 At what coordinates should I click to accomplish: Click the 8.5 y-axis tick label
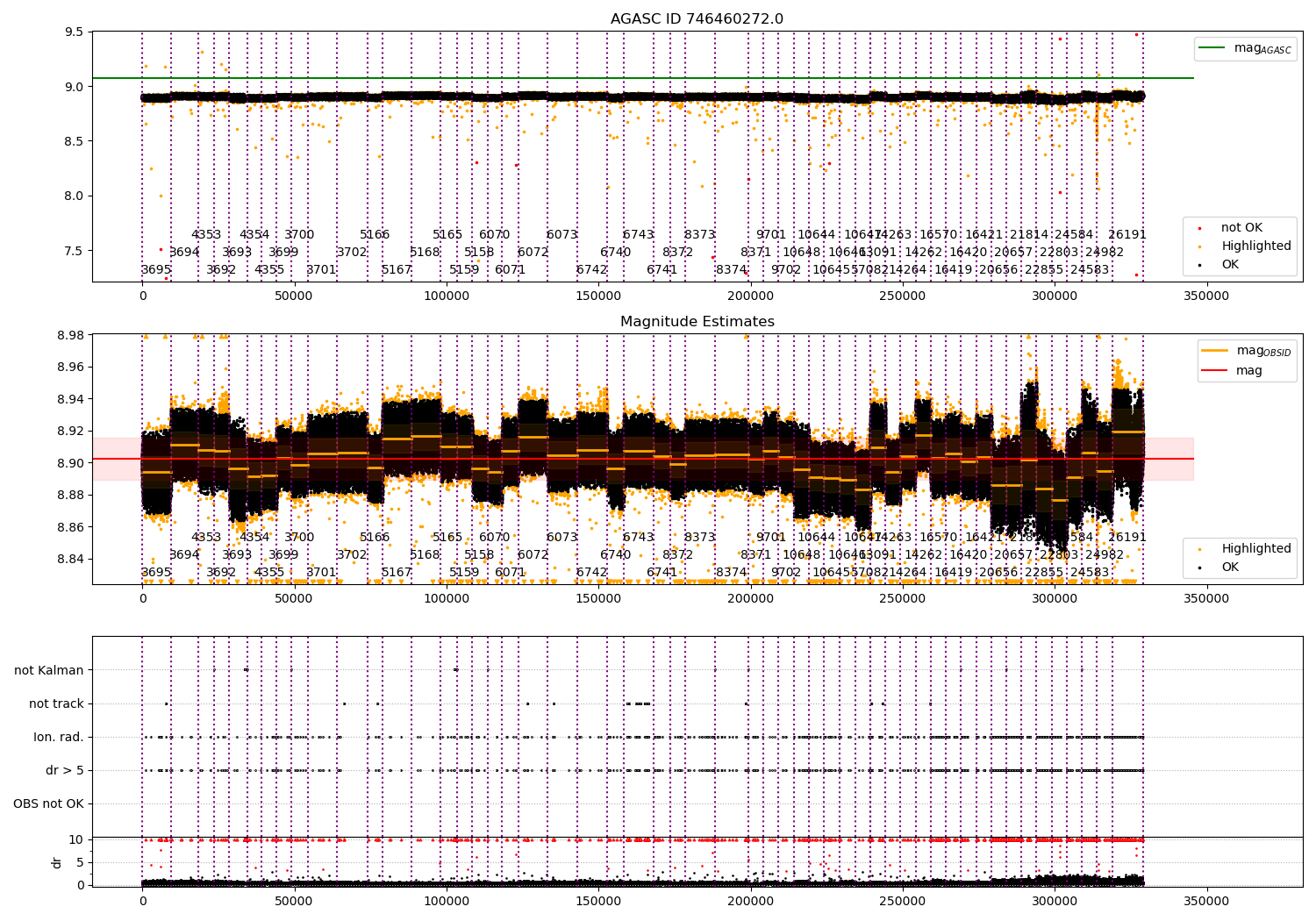(x=75, y=141)
